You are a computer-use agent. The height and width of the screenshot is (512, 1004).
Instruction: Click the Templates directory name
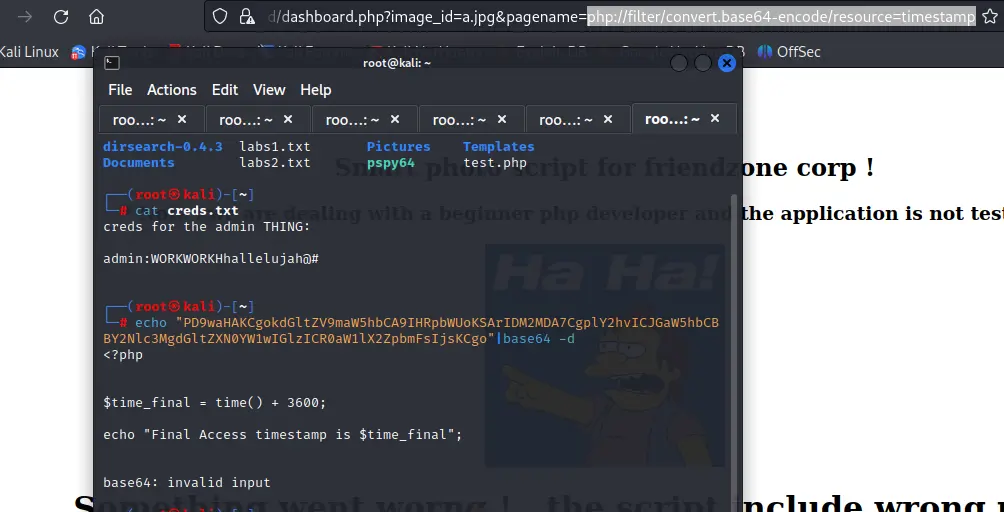[x=498, y=147]
